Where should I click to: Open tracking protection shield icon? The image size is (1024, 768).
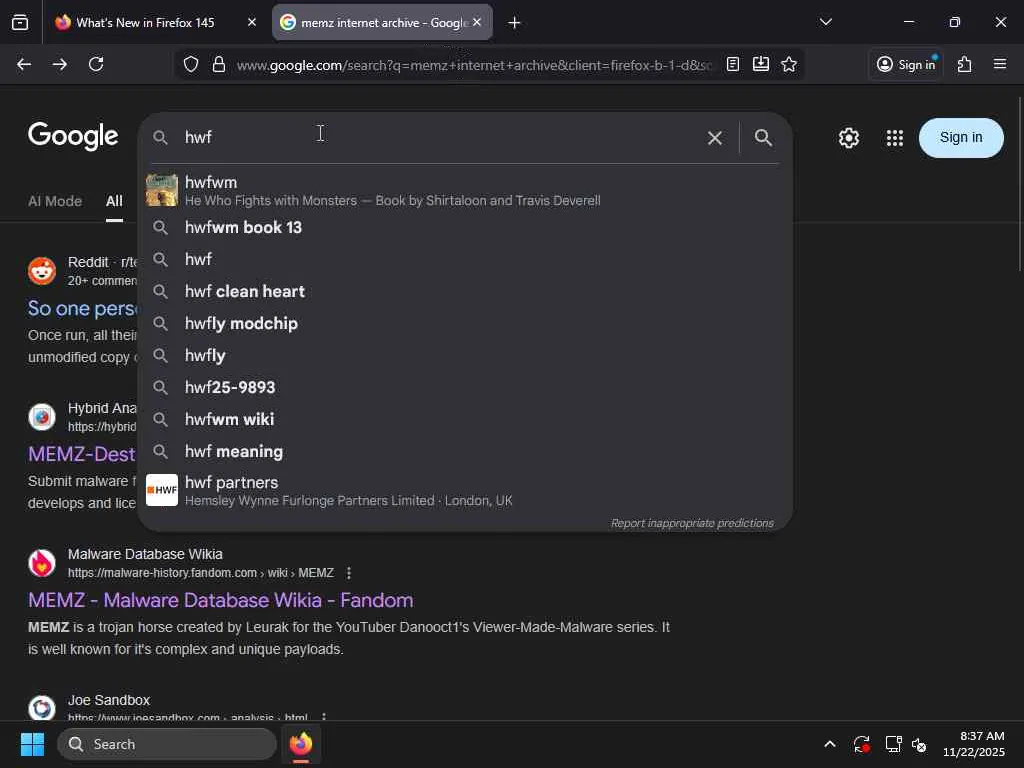click(191, 64)
